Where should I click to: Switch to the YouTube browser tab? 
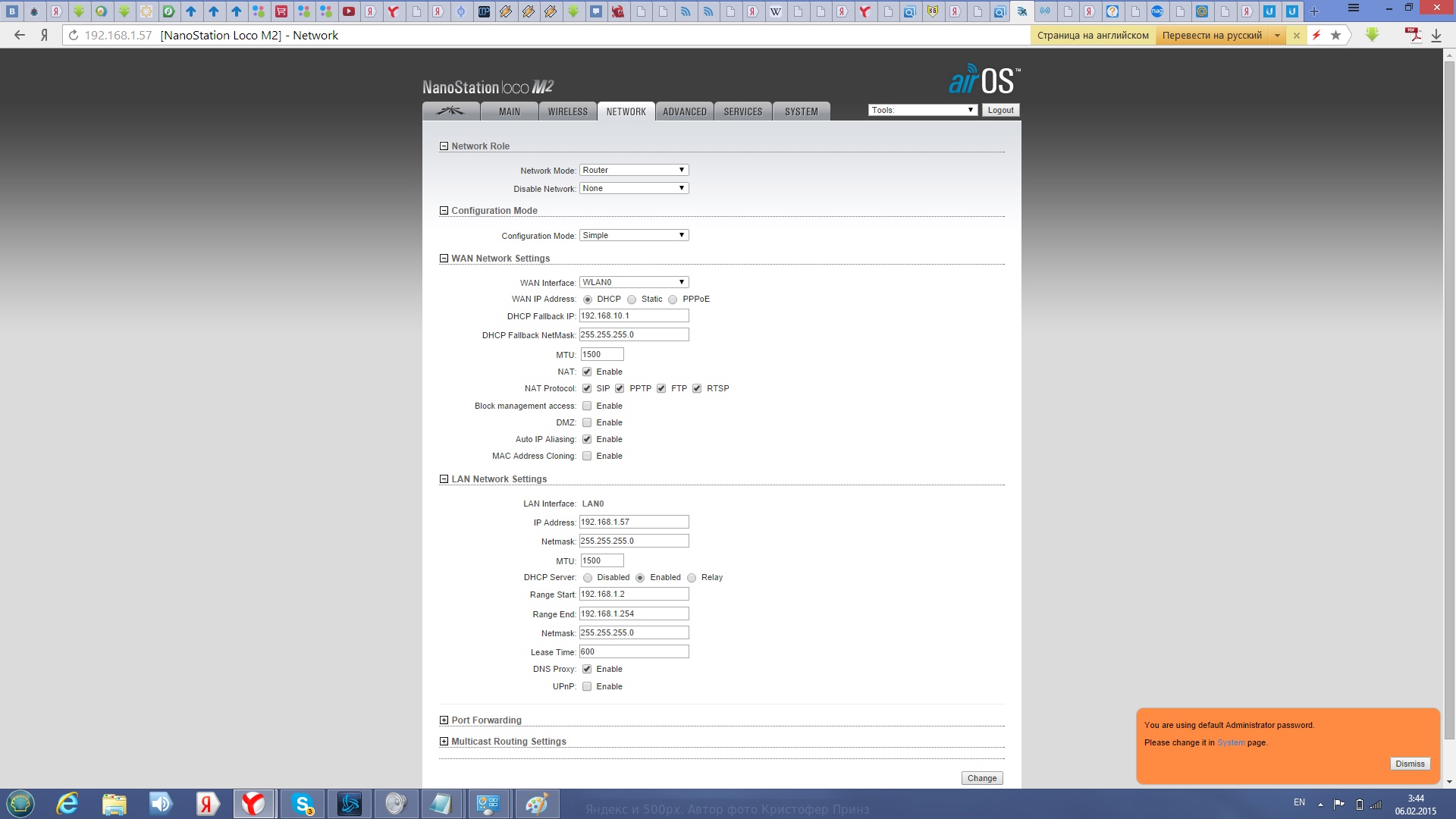(x=348, y=11)
